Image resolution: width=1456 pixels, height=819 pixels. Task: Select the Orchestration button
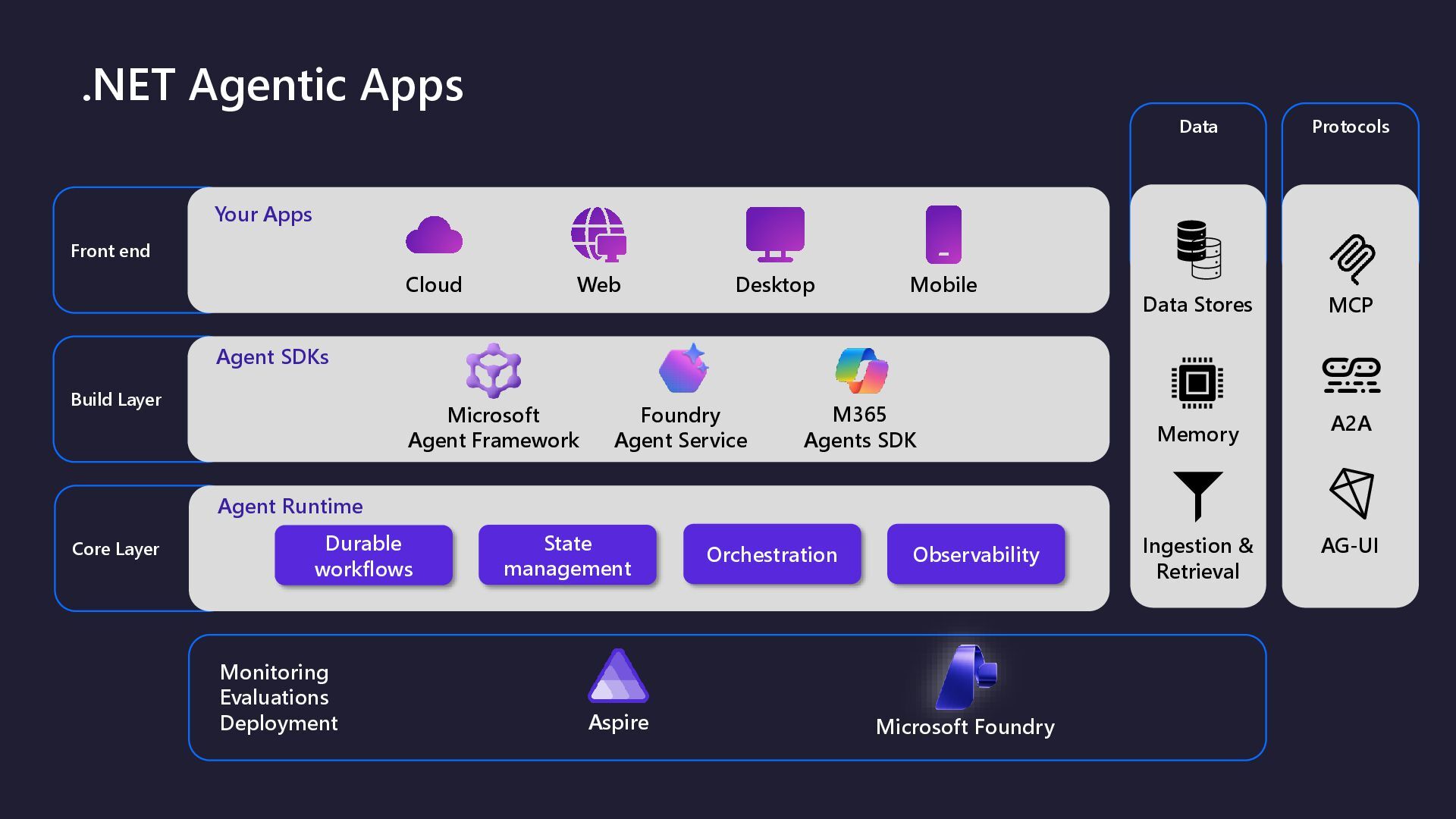(x=772, y=554)
